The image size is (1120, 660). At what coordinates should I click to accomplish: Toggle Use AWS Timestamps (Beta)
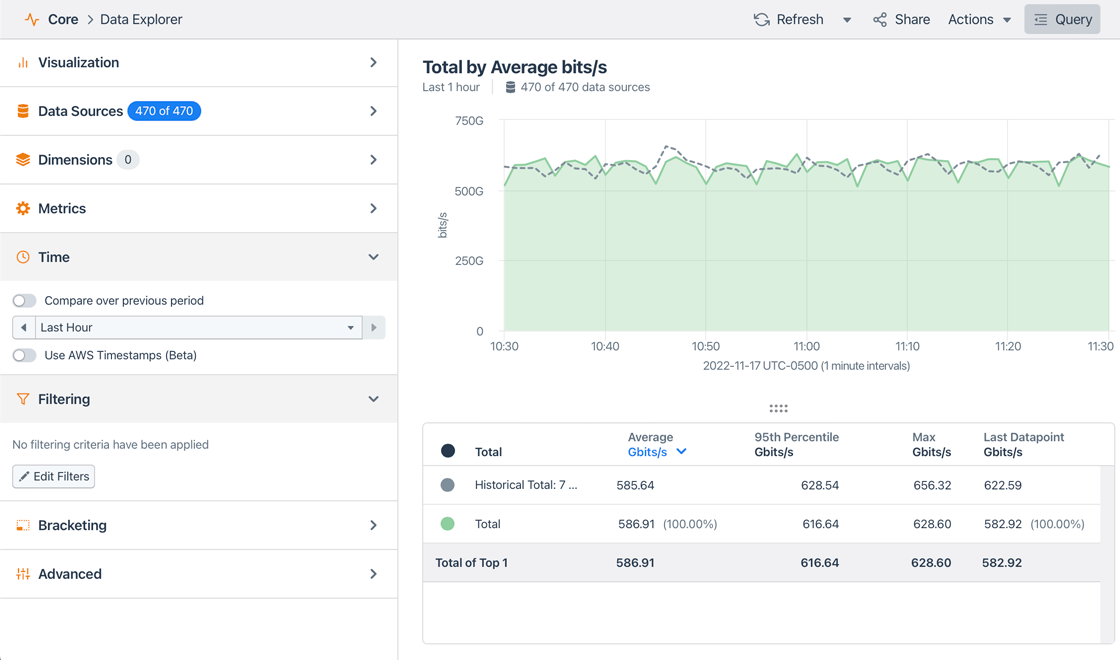click(24, 354)
